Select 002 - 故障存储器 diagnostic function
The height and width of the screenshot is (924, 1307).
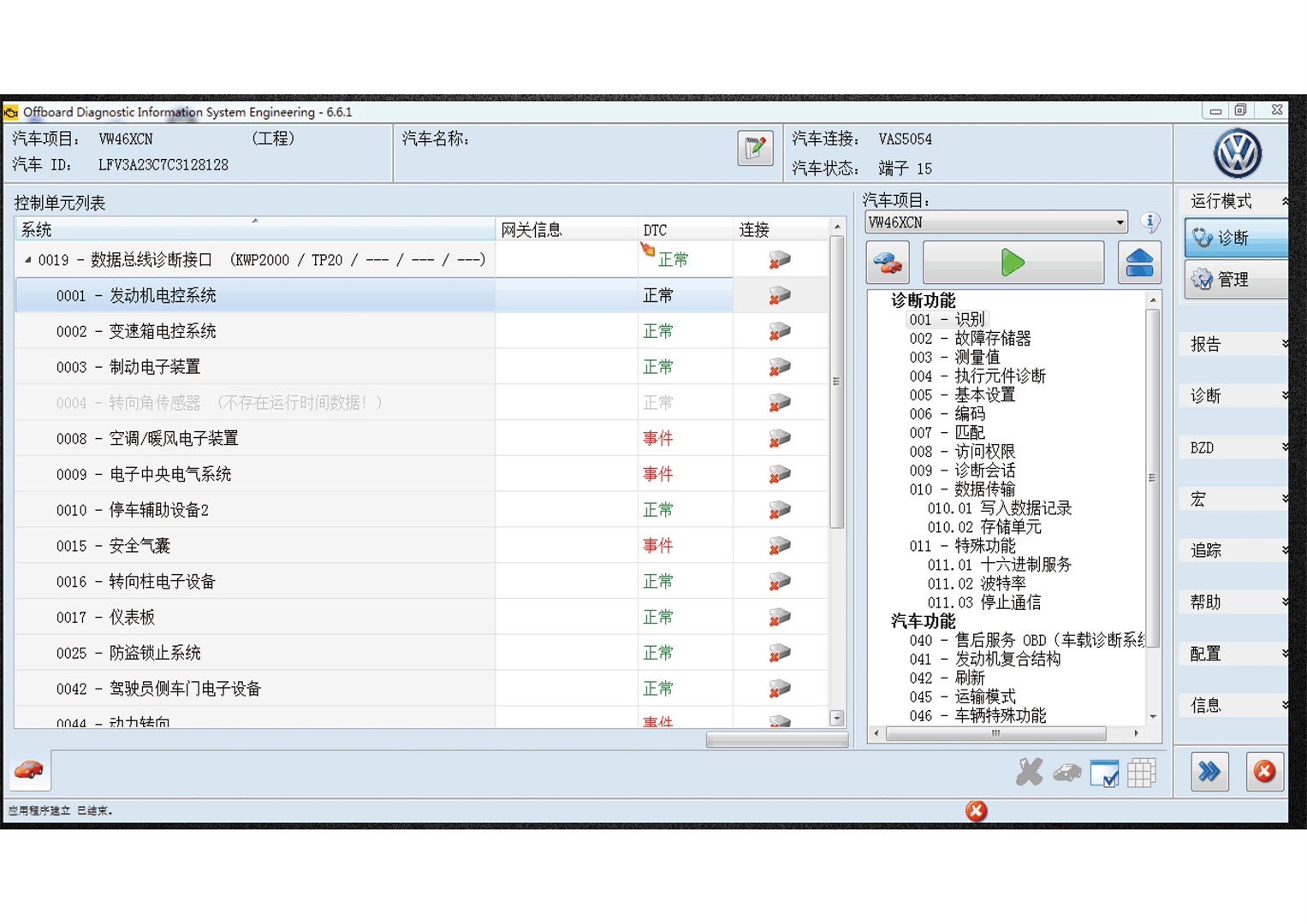click(x=970, y=338)
